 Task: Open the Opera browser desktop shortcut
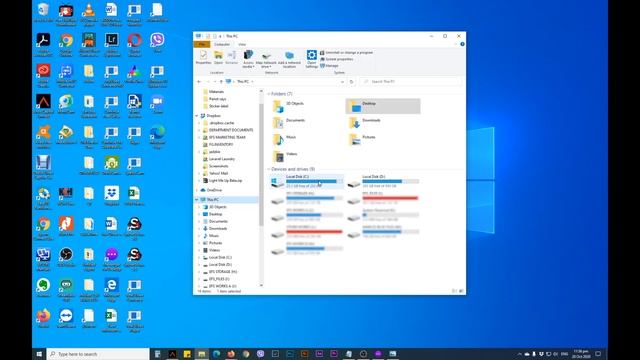(x=134, y=44)
